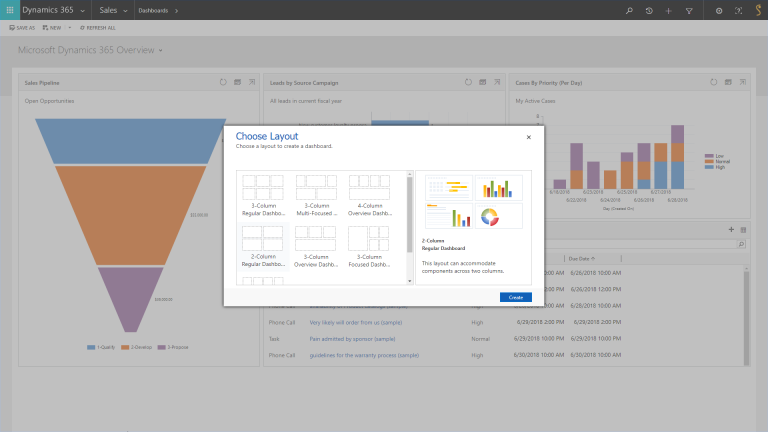Image resolution: width=768 pixels, height=432 pixels.
Task: Select 3-Column Multi-Focused layout
Action: [316, 195]
